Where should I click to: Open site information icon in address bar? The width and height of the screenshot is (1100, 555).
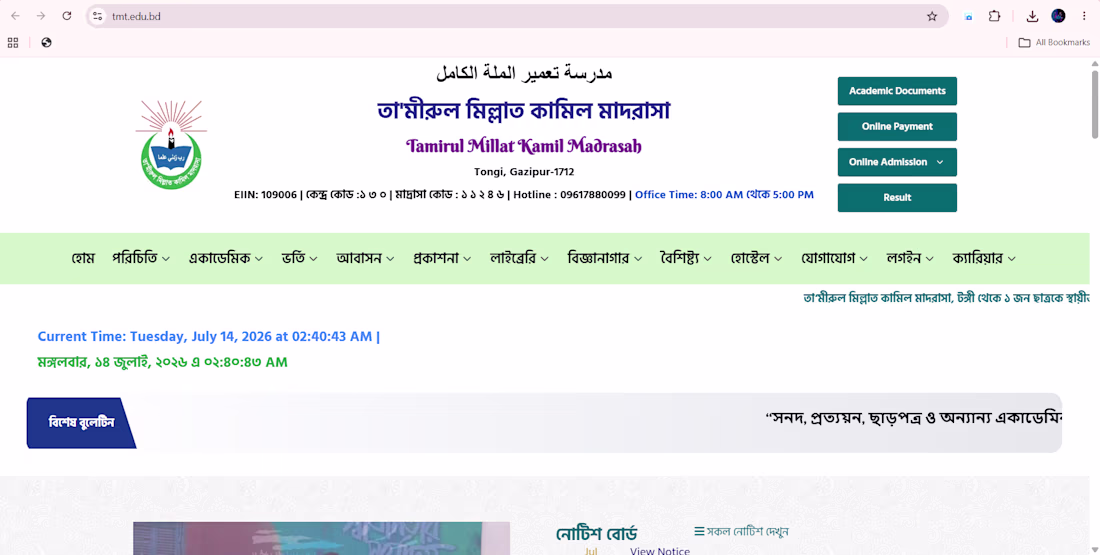98,16
